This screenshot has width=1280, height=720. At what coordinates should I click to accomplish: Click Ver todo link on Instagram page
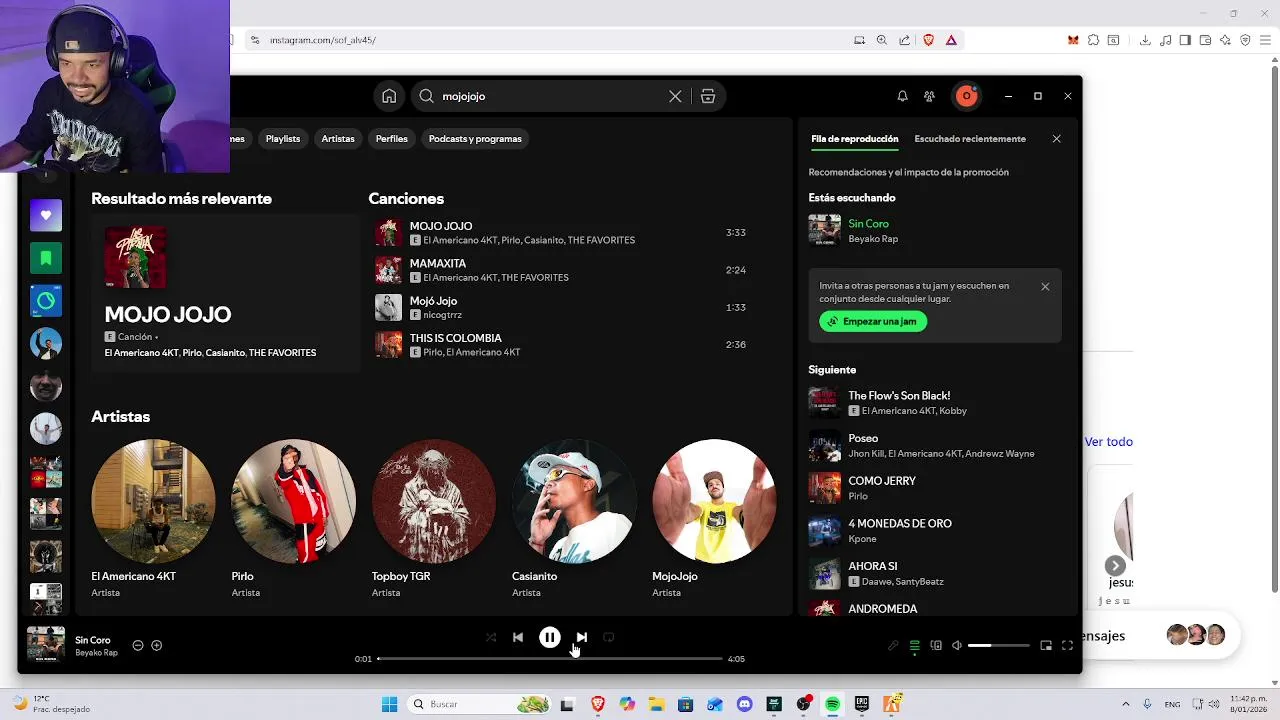1109,441
